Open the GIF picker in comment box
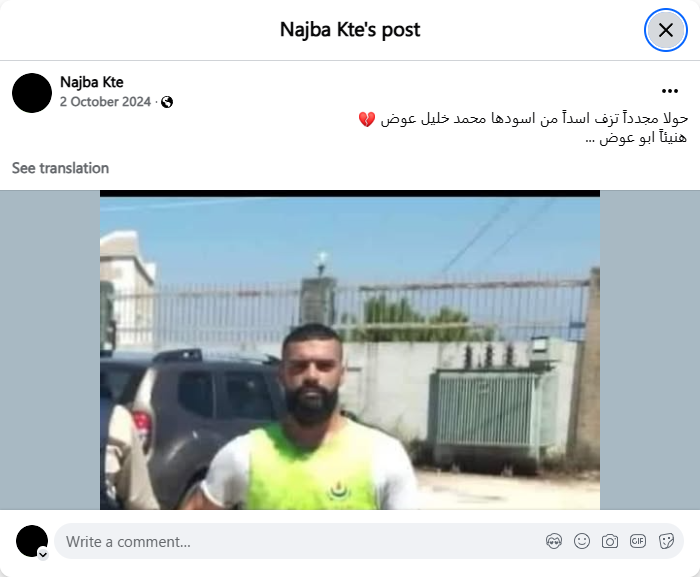Image resolution: width=700 pixels, height=577 pixels. [638, 541]
